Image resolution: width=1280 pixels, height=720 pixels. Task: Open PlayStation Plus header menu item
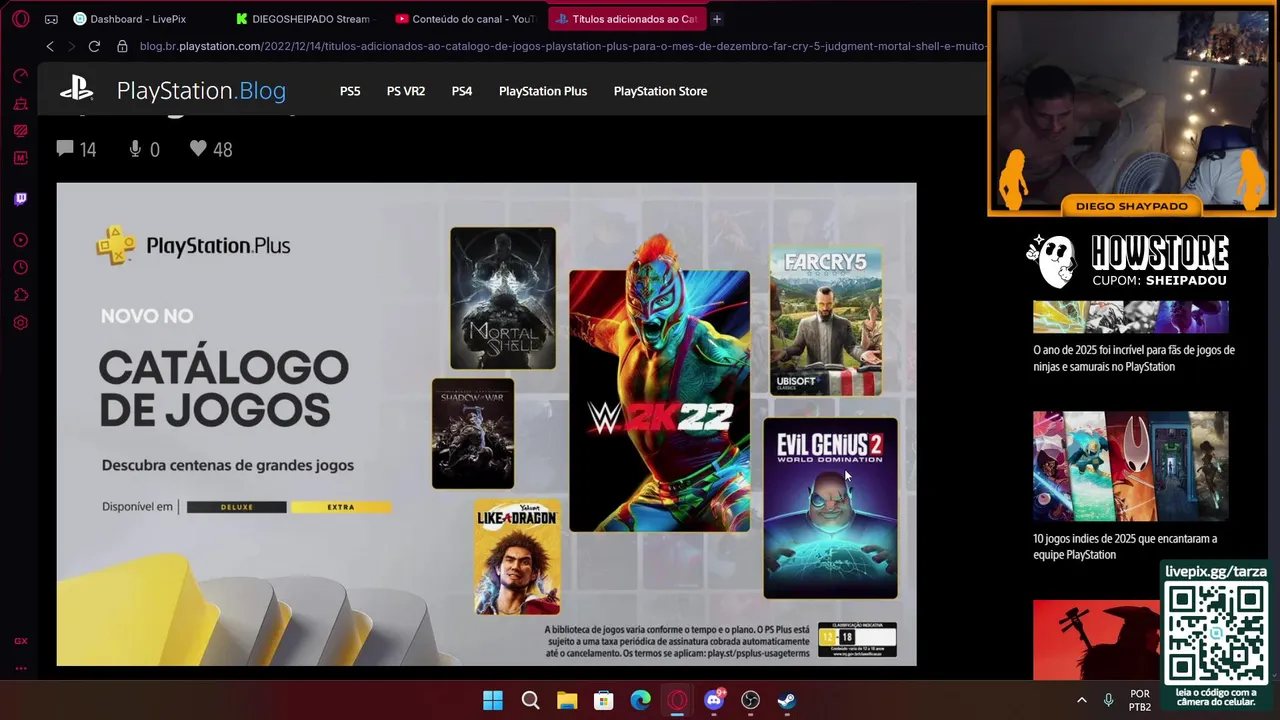point(543,91)
